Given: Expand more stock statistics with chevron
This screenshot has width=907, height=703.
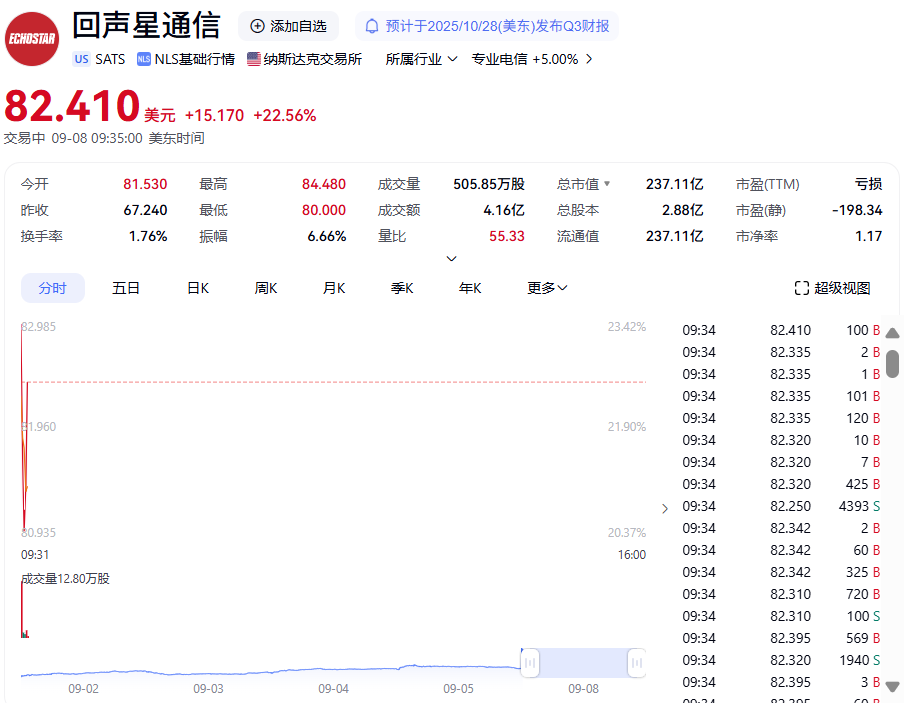Looking at the screenshot, I should 451,258.
